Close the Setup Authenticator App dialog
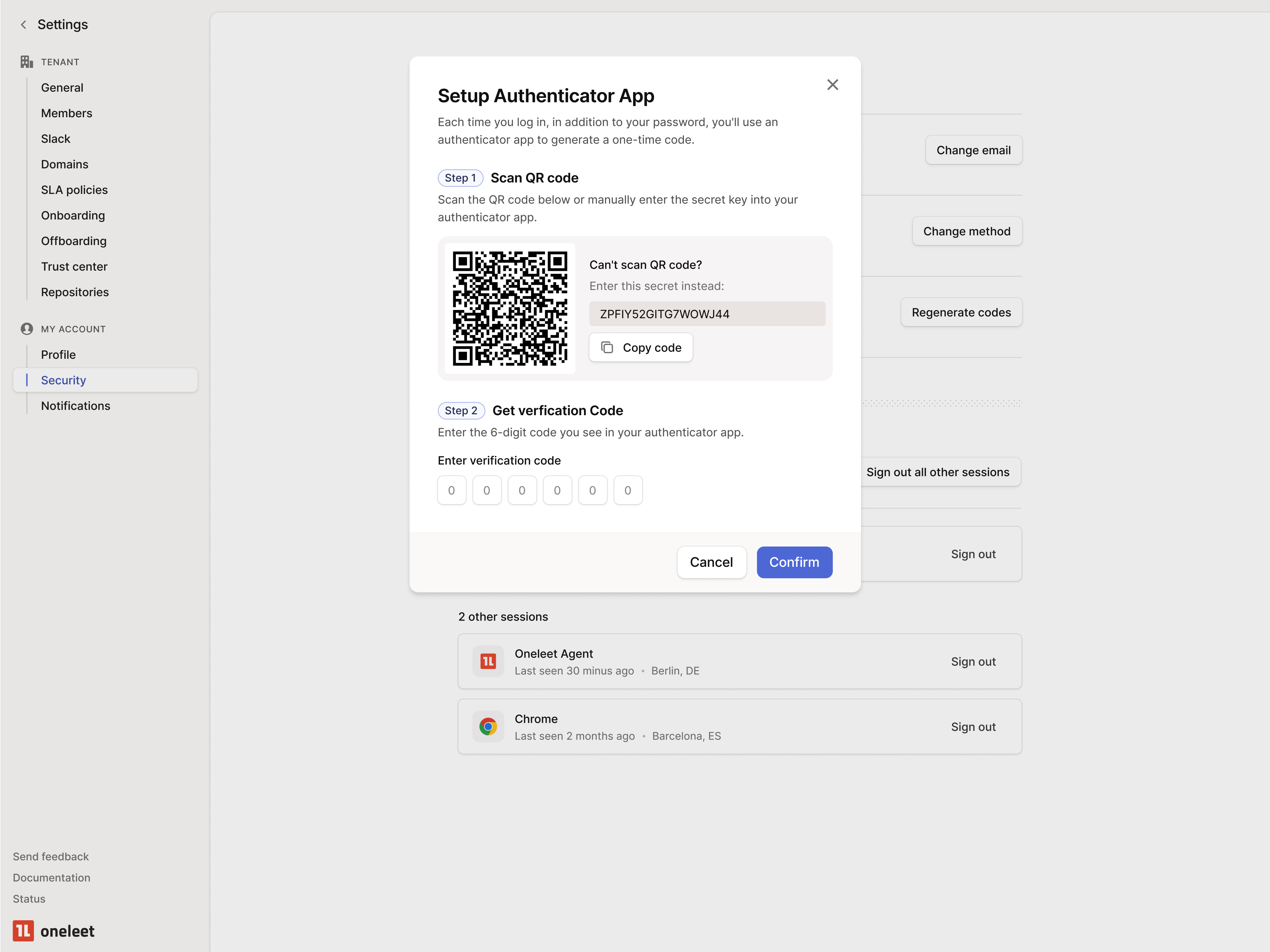The image size is (1270, 952). tap(833, 84)
